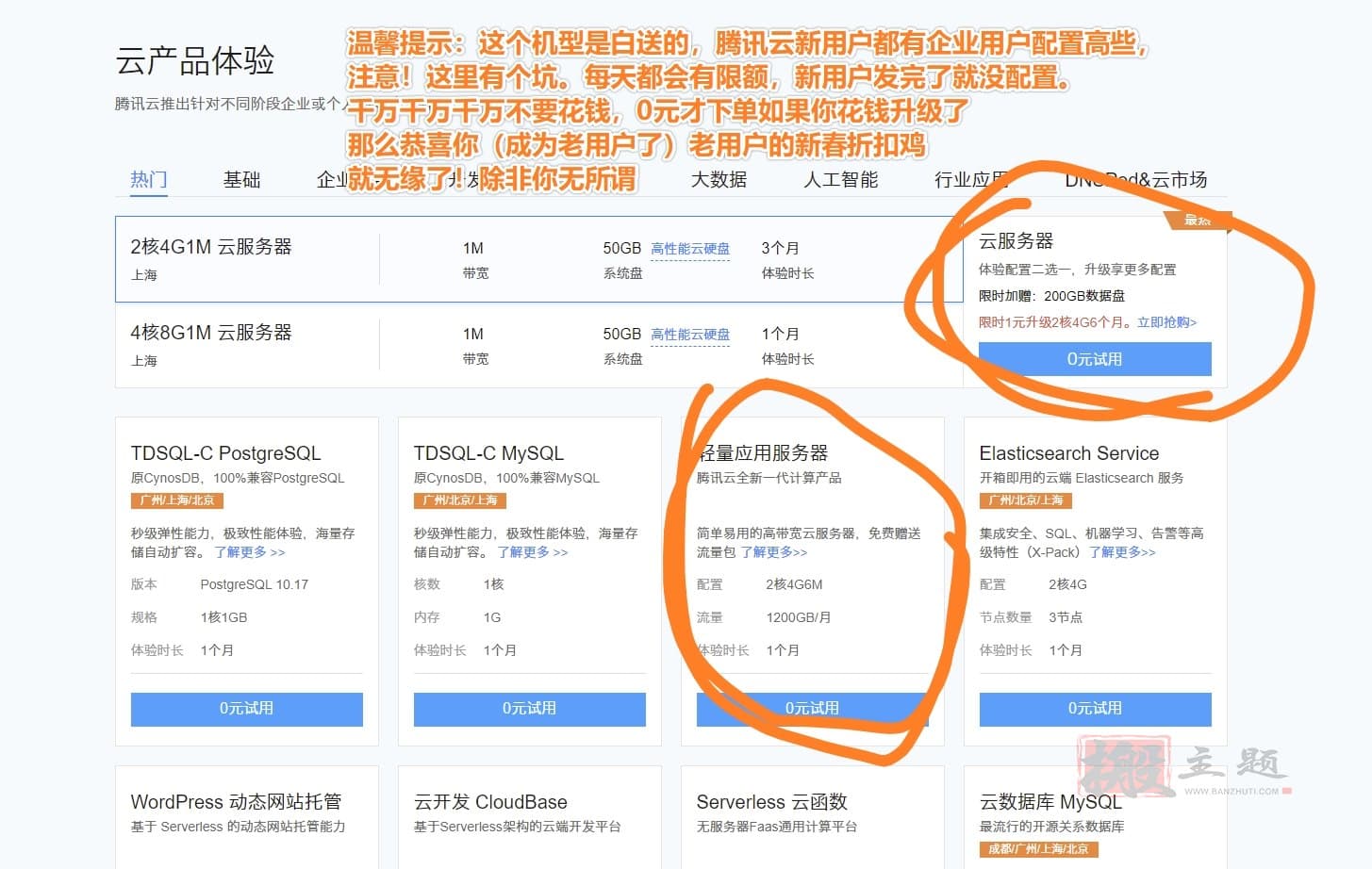Click the 立即抢购 upgrade link
1372x869 pixels.
coord(1166,322)
